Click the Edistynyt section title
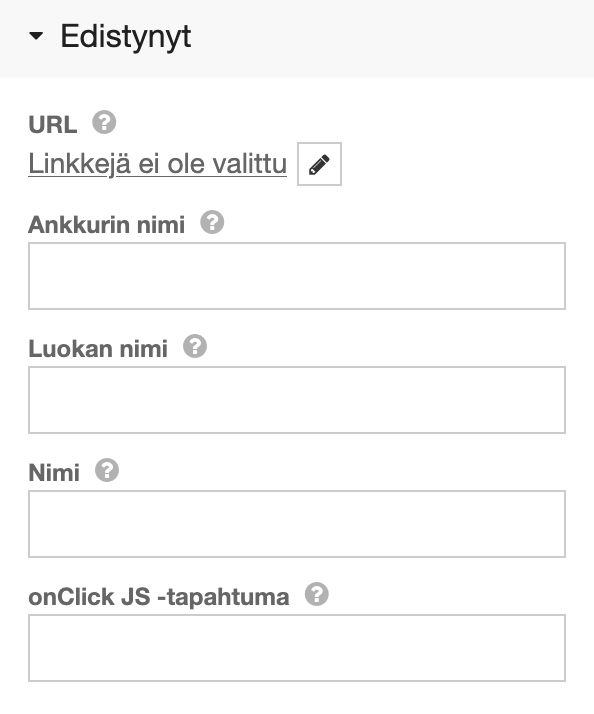Screen dimensions: 594x714 [x=126, y=37]
